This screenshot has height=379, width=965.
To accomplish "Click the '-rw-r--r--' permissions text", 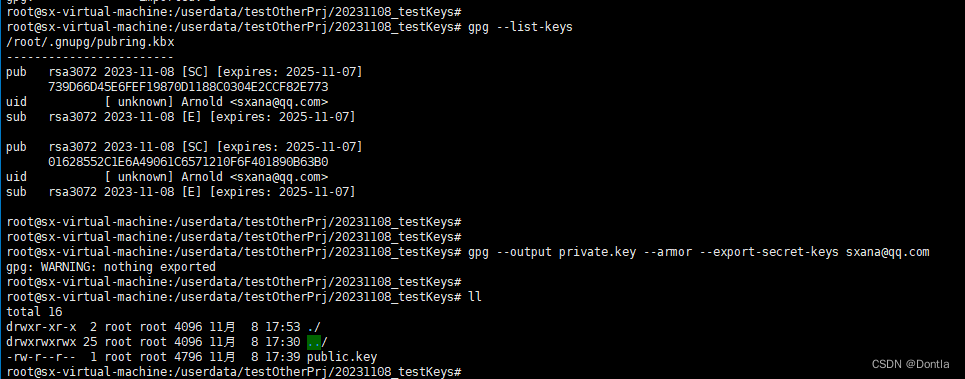I will (41, 357).
